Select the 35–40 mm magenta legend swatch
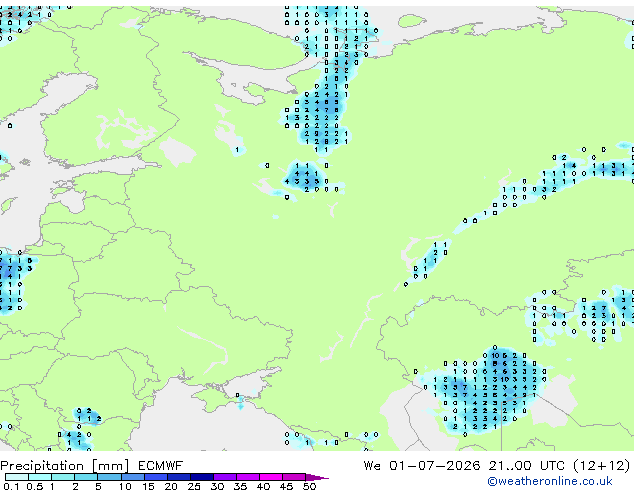The image size is (634, 490). click(248, 477)
